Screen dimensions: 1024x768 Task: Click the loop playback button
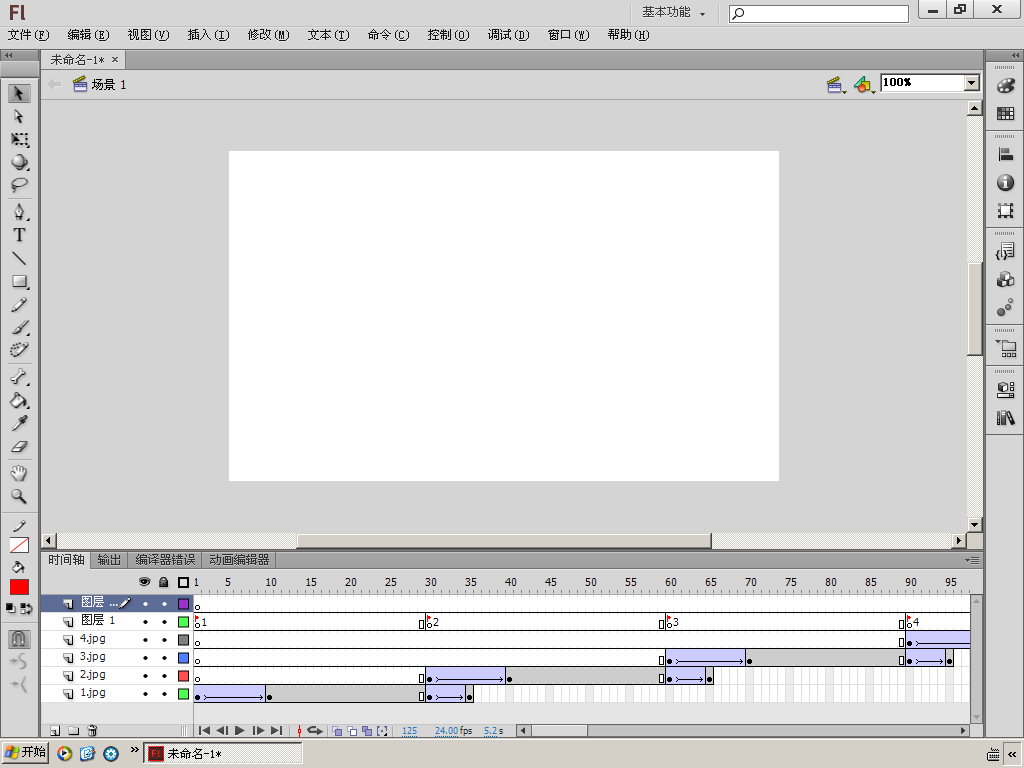click(315, 731)
